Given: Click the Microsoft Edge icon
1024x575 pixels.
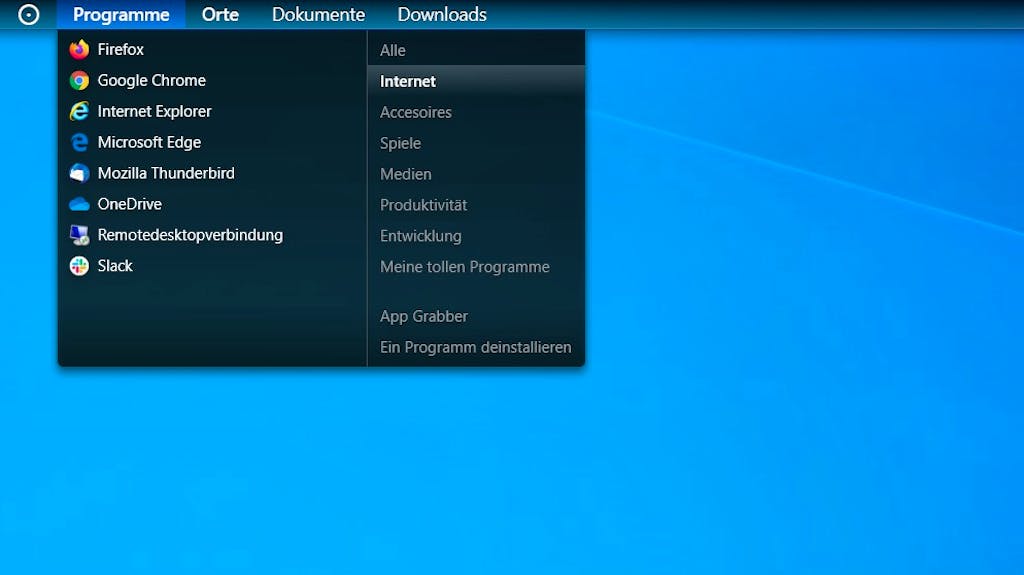Looking at the screenshot, I should pos(79,142).
